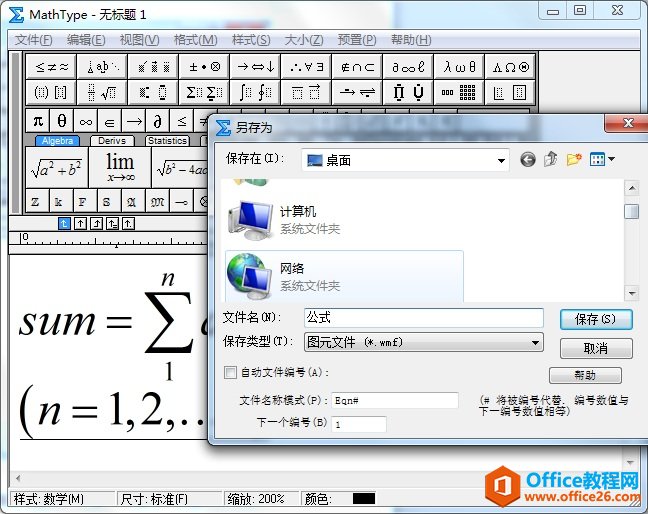
Task: Switch to the Derivs tab
Action: click(x=113, y=141)
